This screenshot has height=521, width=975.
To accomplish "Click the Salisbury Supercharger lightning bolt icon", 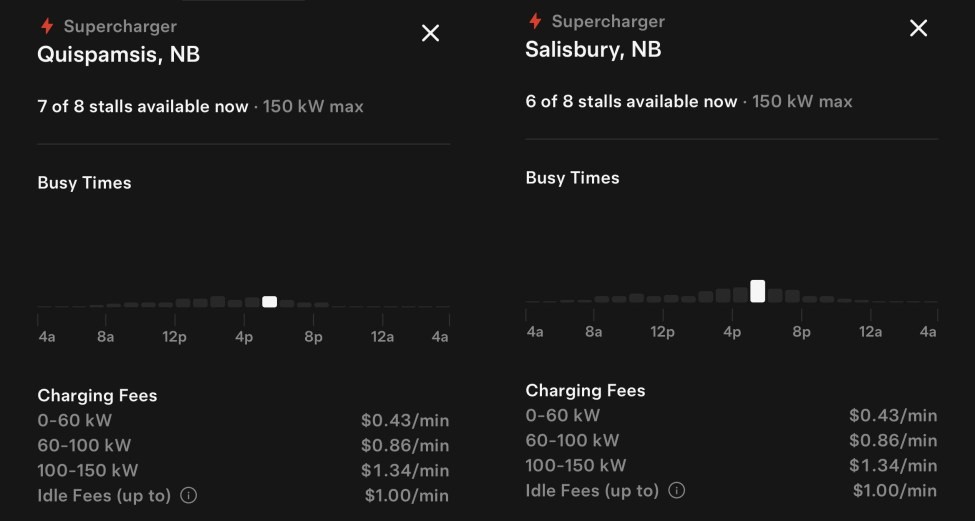I will [535, 21].
